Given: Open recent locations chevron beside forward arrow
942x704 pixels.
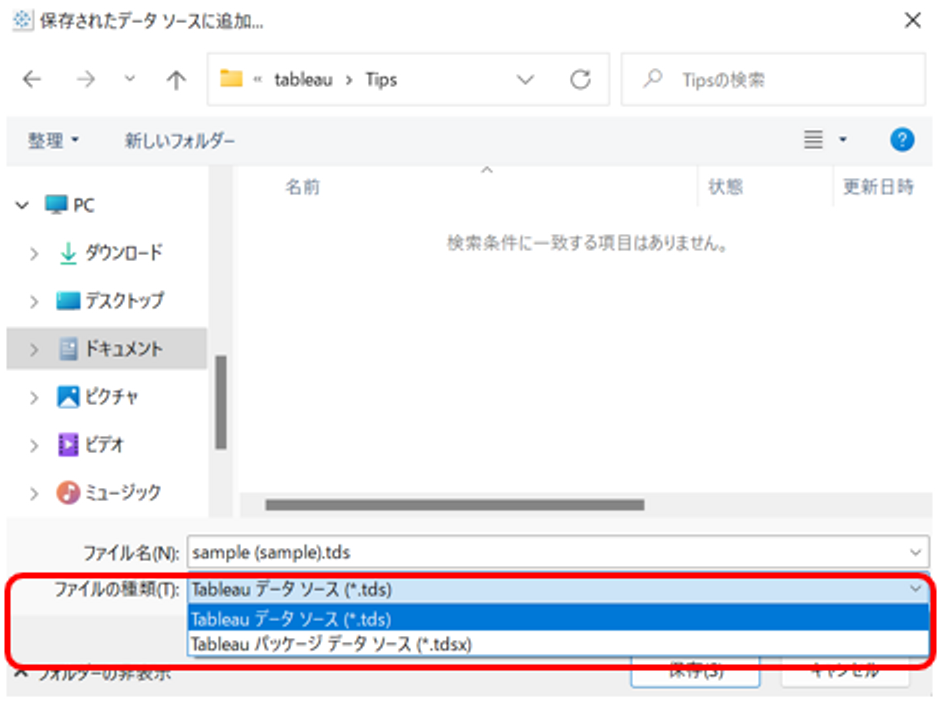Looking at the screenshot, I should pos(130,79).
